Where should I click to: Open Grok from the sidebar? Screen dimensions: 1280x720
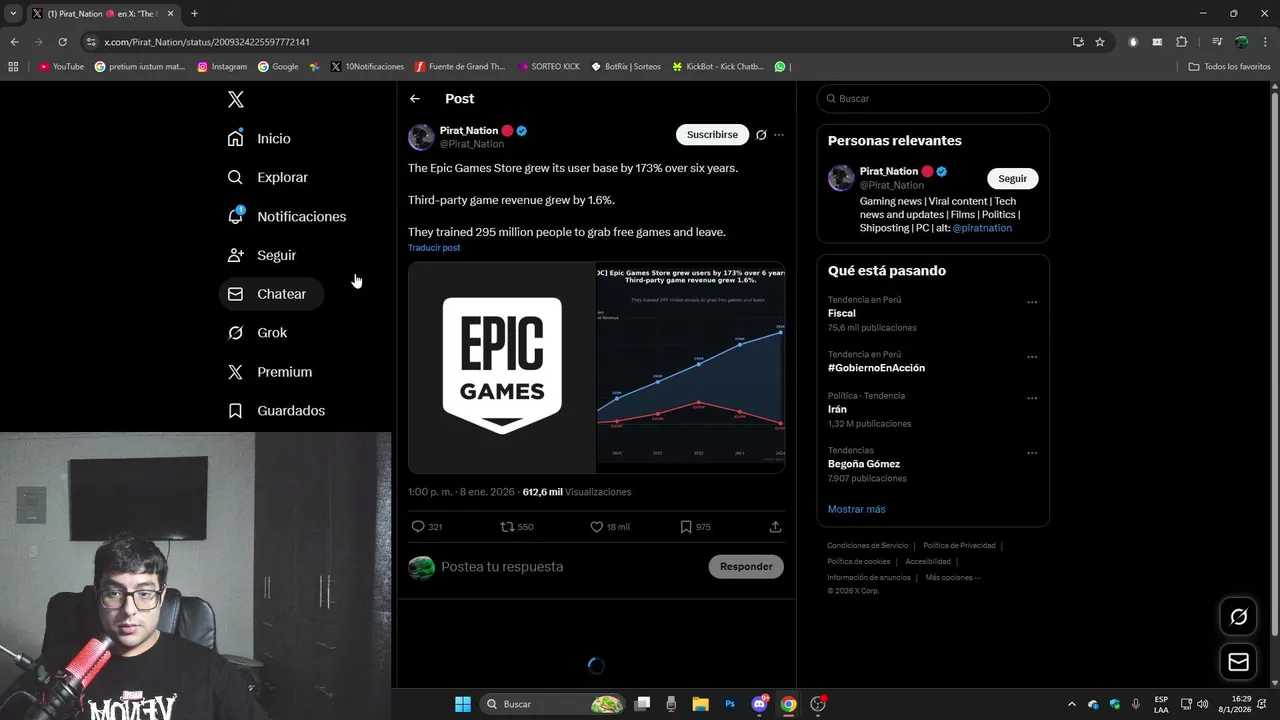[x=257, y=333]
